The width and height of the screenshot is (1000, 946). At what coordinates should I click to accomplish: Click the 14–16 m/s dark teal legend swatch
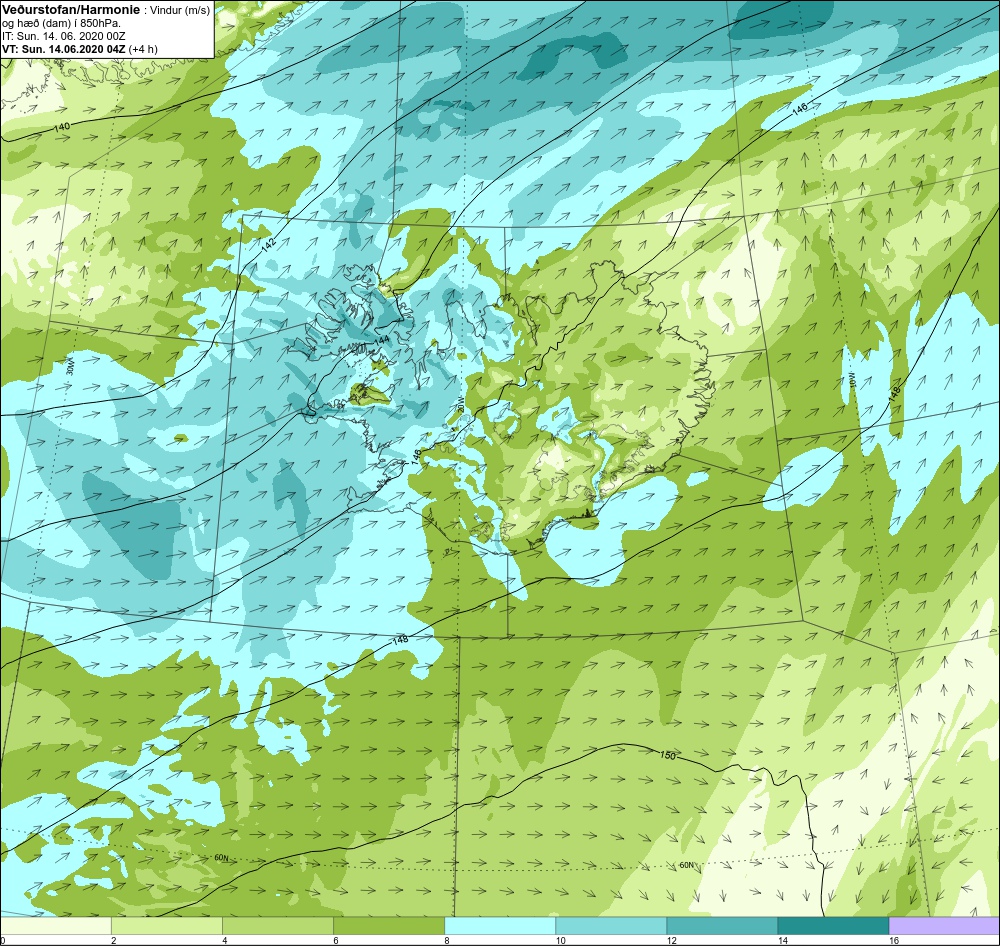click(x=833, y=926)
